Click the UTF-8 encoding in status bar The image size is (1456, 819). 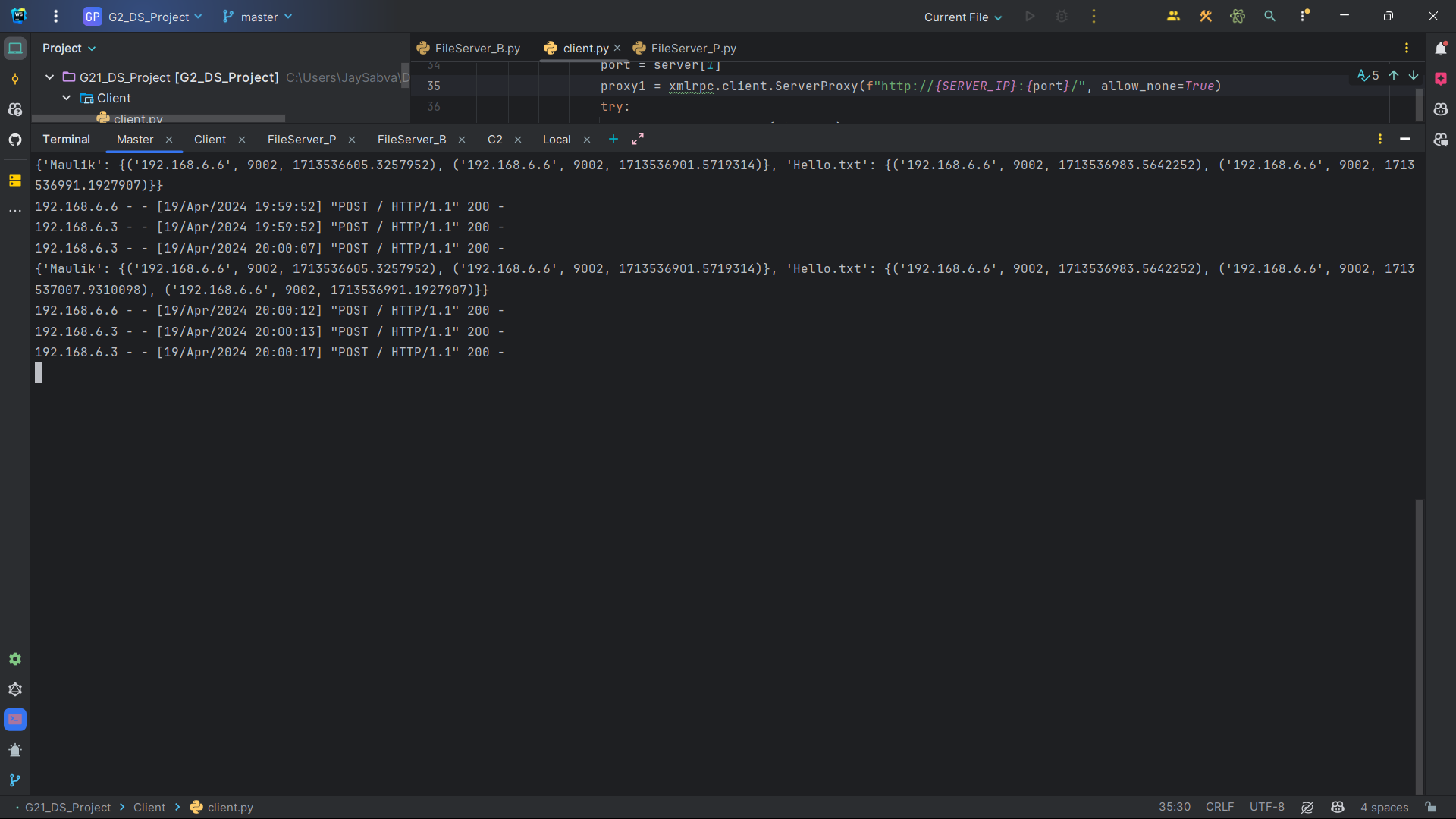[x=1266, y=807]
